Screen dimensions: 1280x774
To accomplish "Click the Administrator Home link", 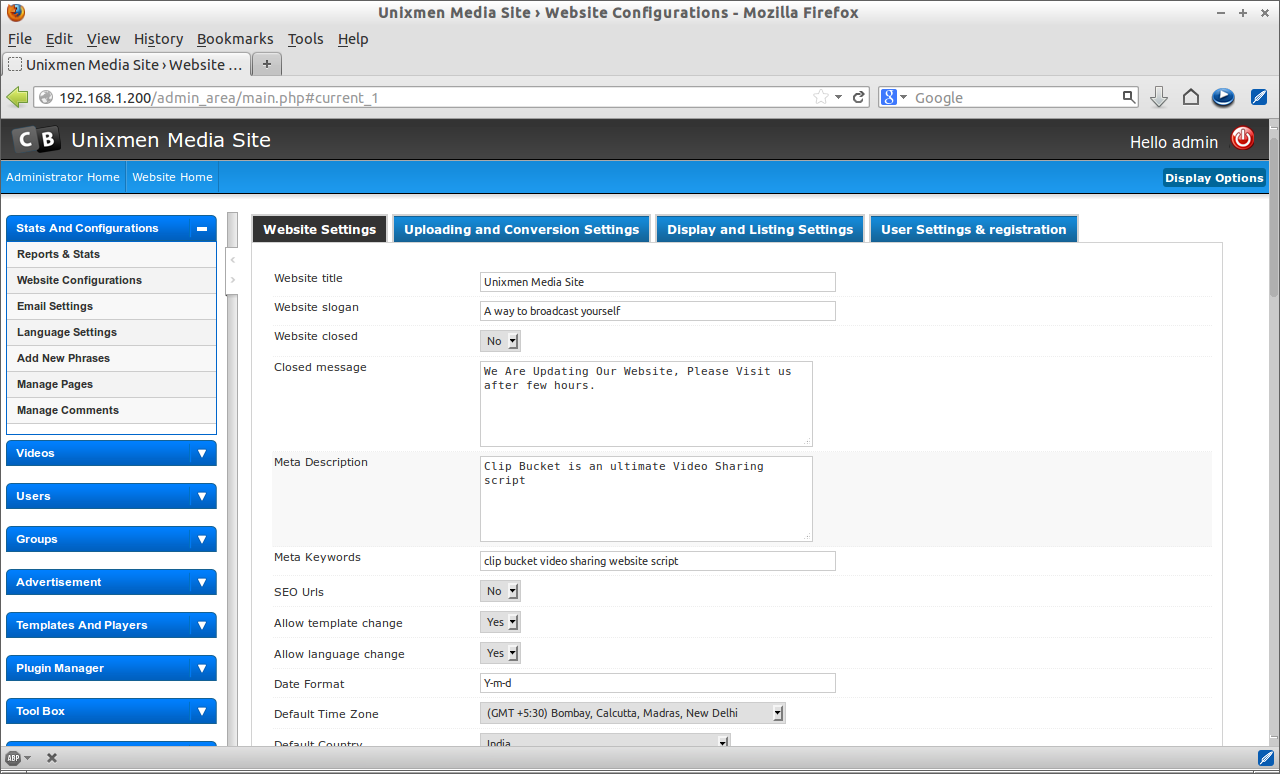I will (x=63, y=177).
